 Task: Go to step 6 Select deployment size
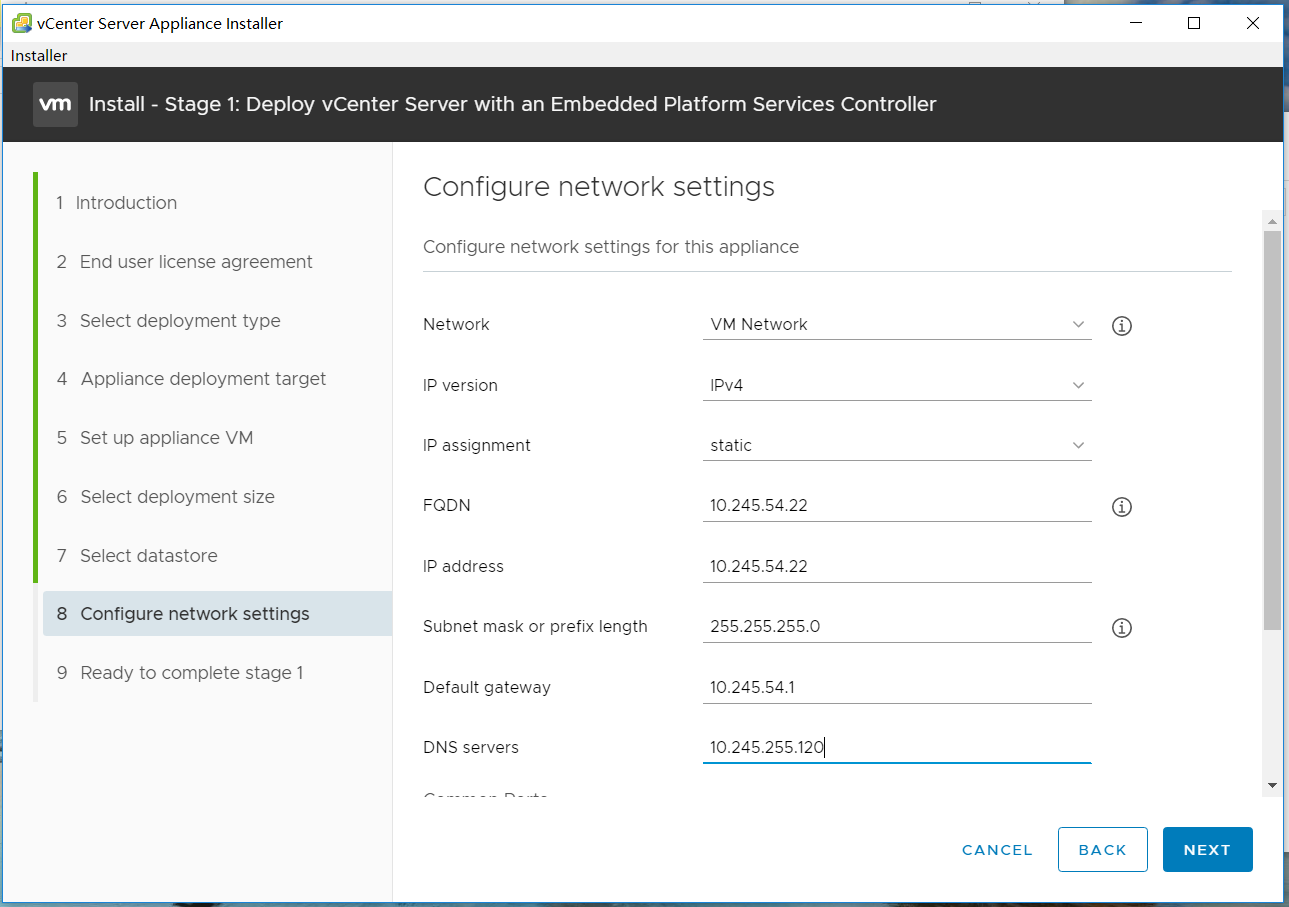pos(165,497)
